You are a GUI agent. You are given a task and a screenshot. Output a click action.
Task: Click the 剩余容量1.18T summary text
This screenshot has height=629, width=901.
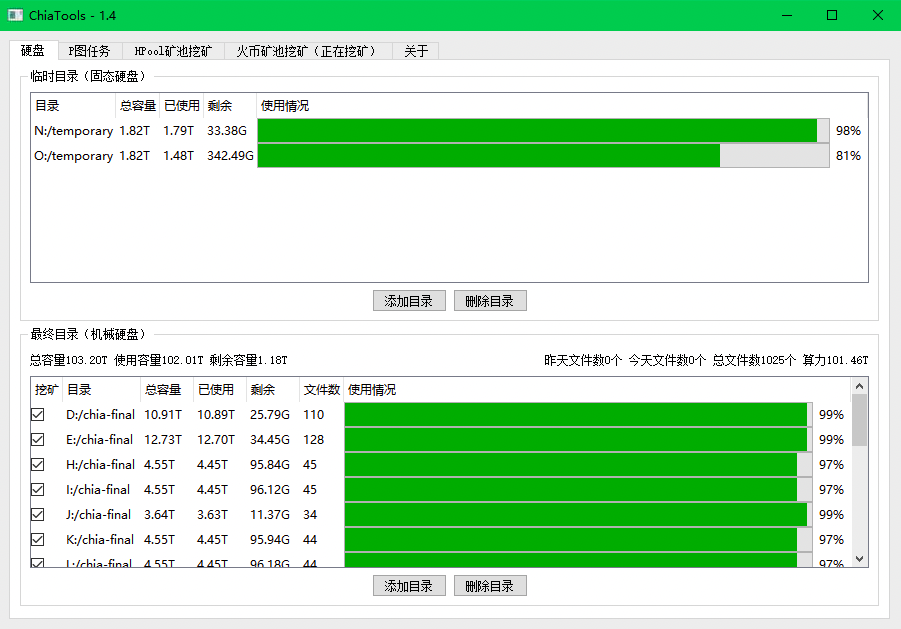click(x=248, y=360)
